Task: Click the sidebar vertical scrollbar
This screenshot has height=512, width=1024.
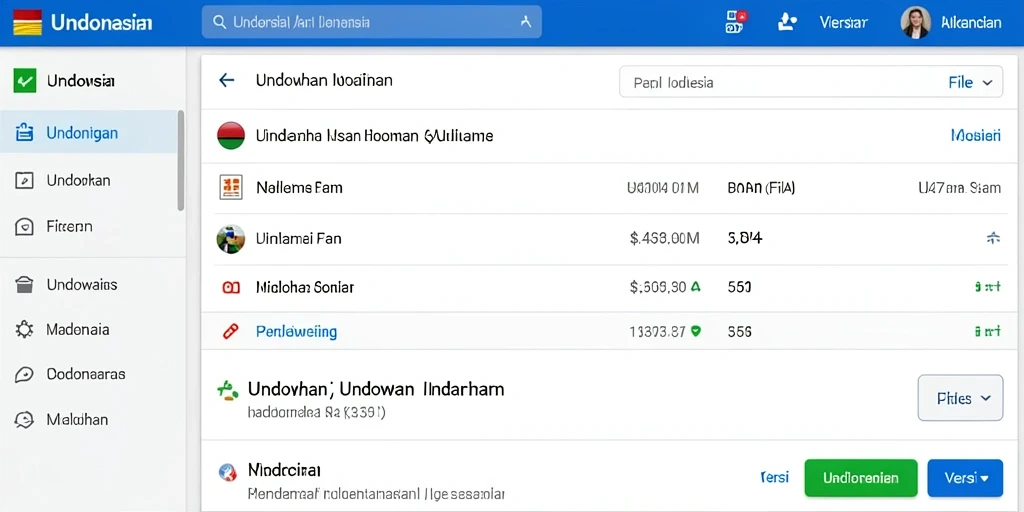Action: point(181,160)
